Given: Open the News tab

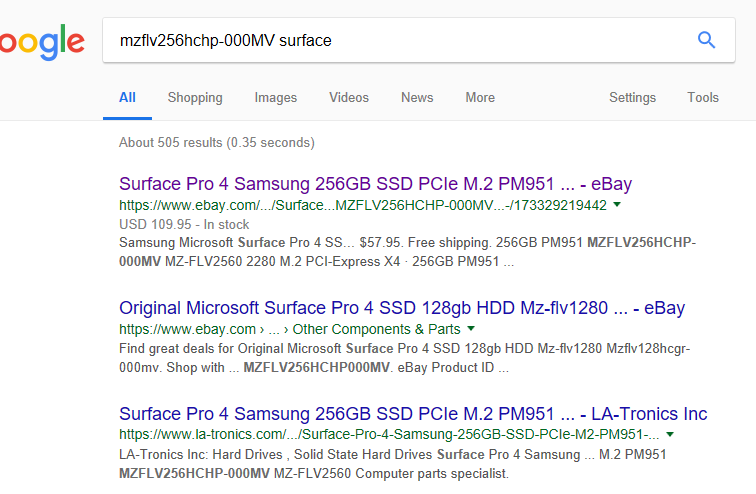Looking at the screenshot, I should (x=417, y=98).
